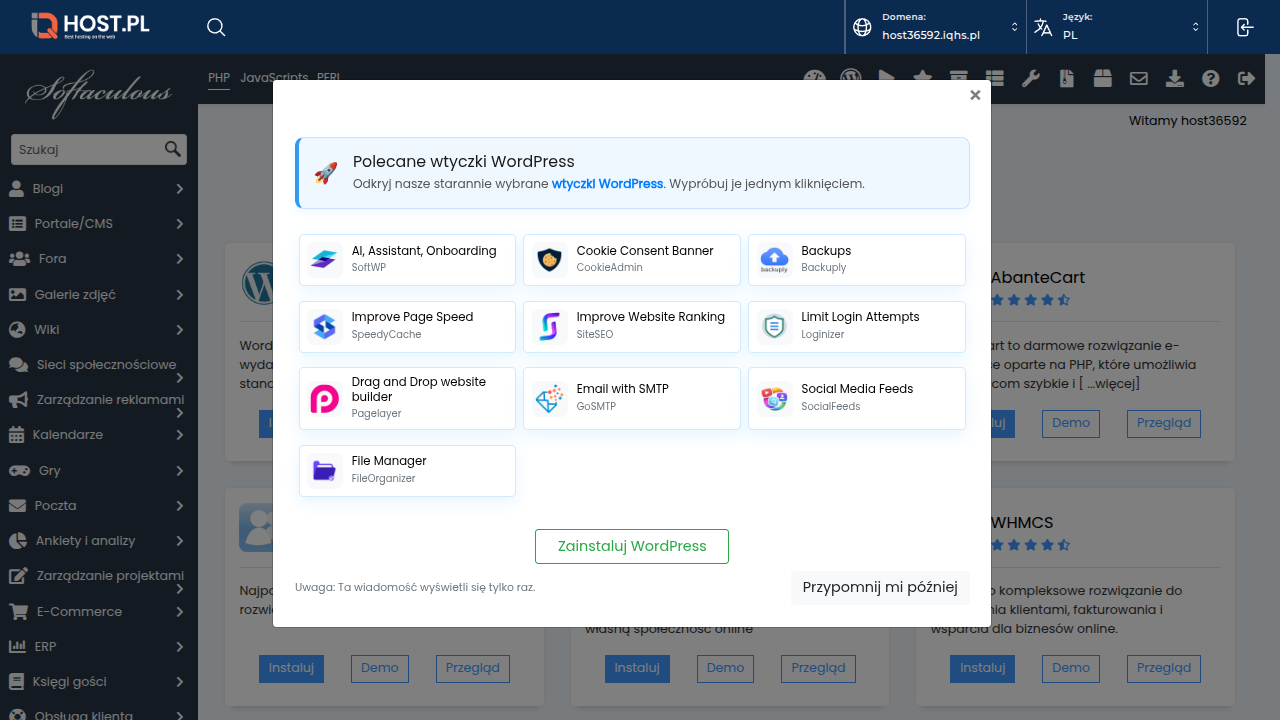
Task: Switch to the JavaScripts tab
Action: pyautogui.click(x=274, y=77)
